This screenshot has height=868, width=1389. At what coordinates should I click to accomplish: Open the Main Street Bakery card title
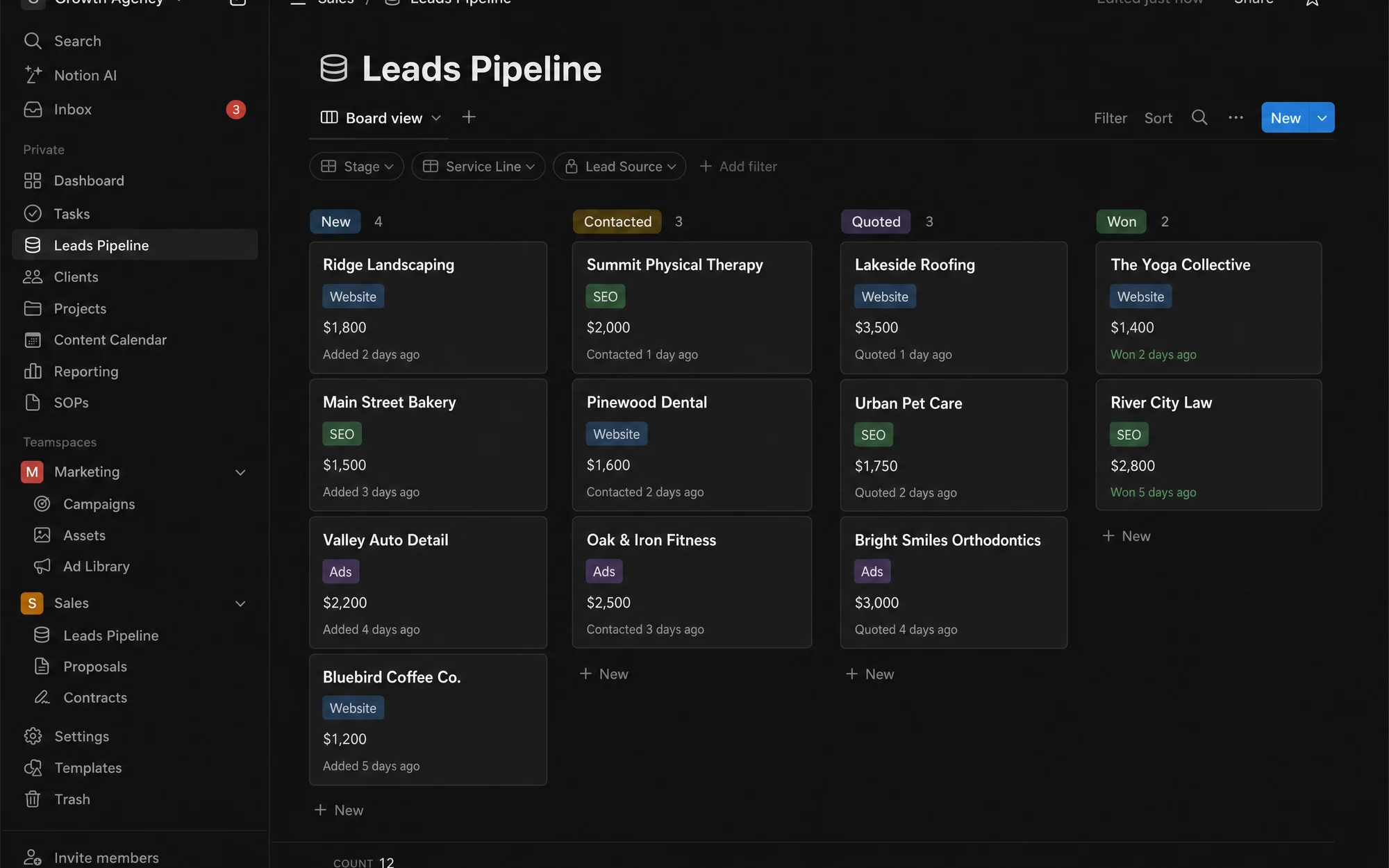coord(390,402)
